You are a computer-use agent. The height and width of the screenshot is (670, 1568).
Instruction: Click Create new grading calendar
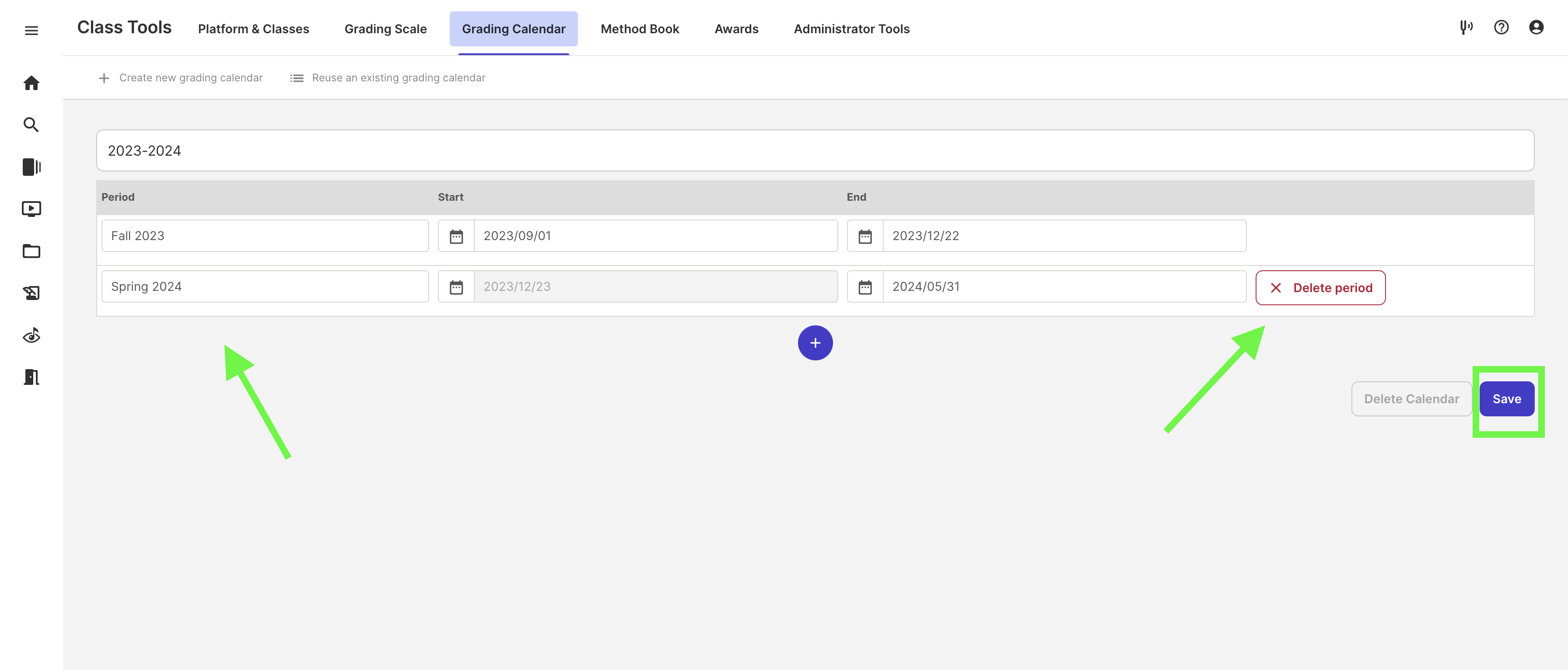[181, 78]
